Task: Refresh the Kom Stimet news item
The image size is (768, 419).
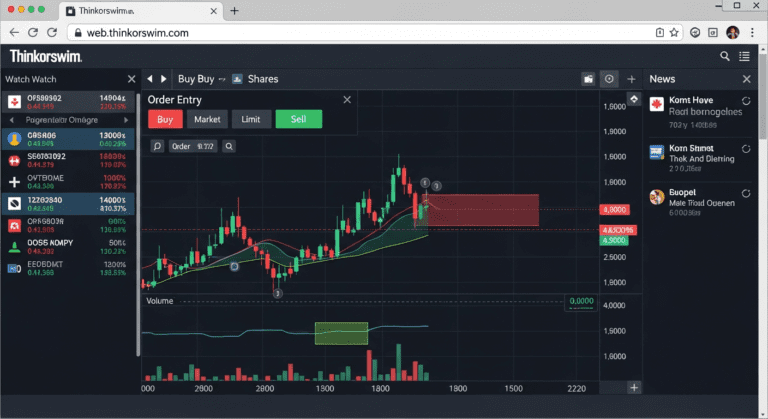Action: coord(746,149)
